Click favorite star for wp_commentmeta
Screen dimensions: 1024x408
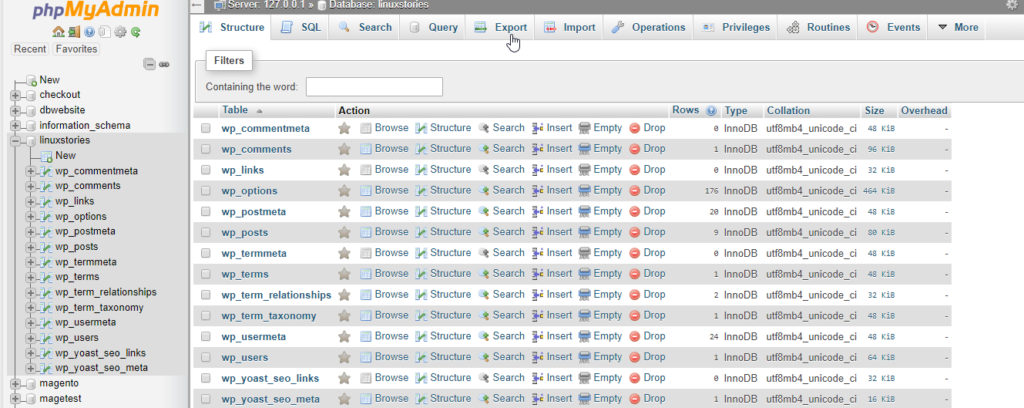click(344, 129)
